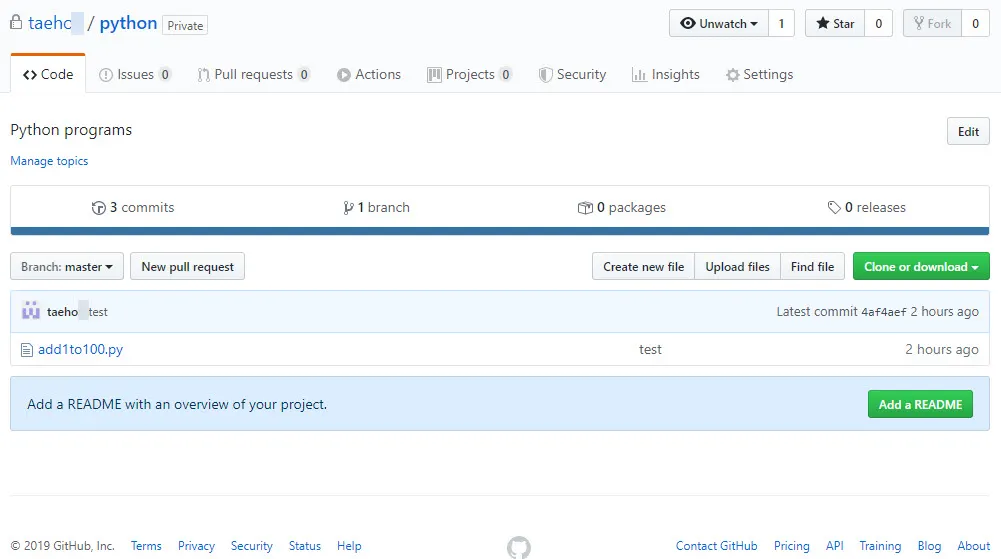1001x559 pixels.
Task: Open the Privacy footer link
Action: coord(196,546)
